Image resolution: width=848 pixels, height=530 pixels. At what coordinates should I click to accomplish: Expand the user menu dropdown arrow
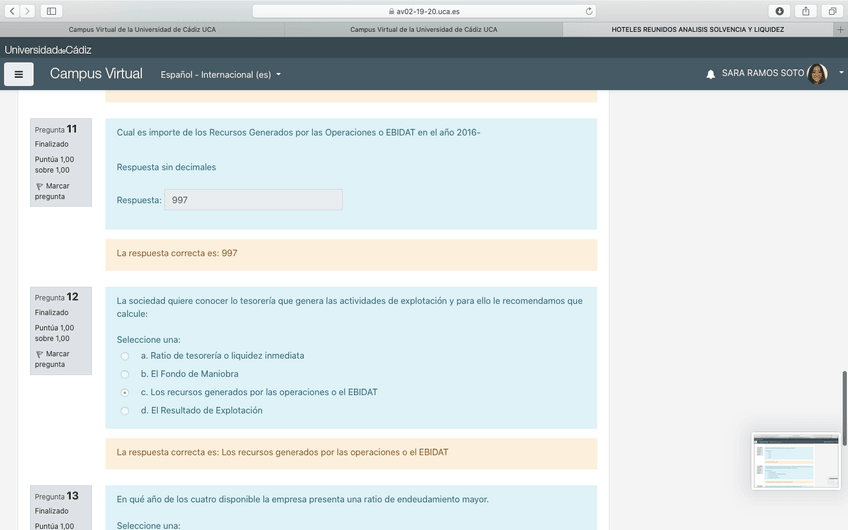coord(841,73)
